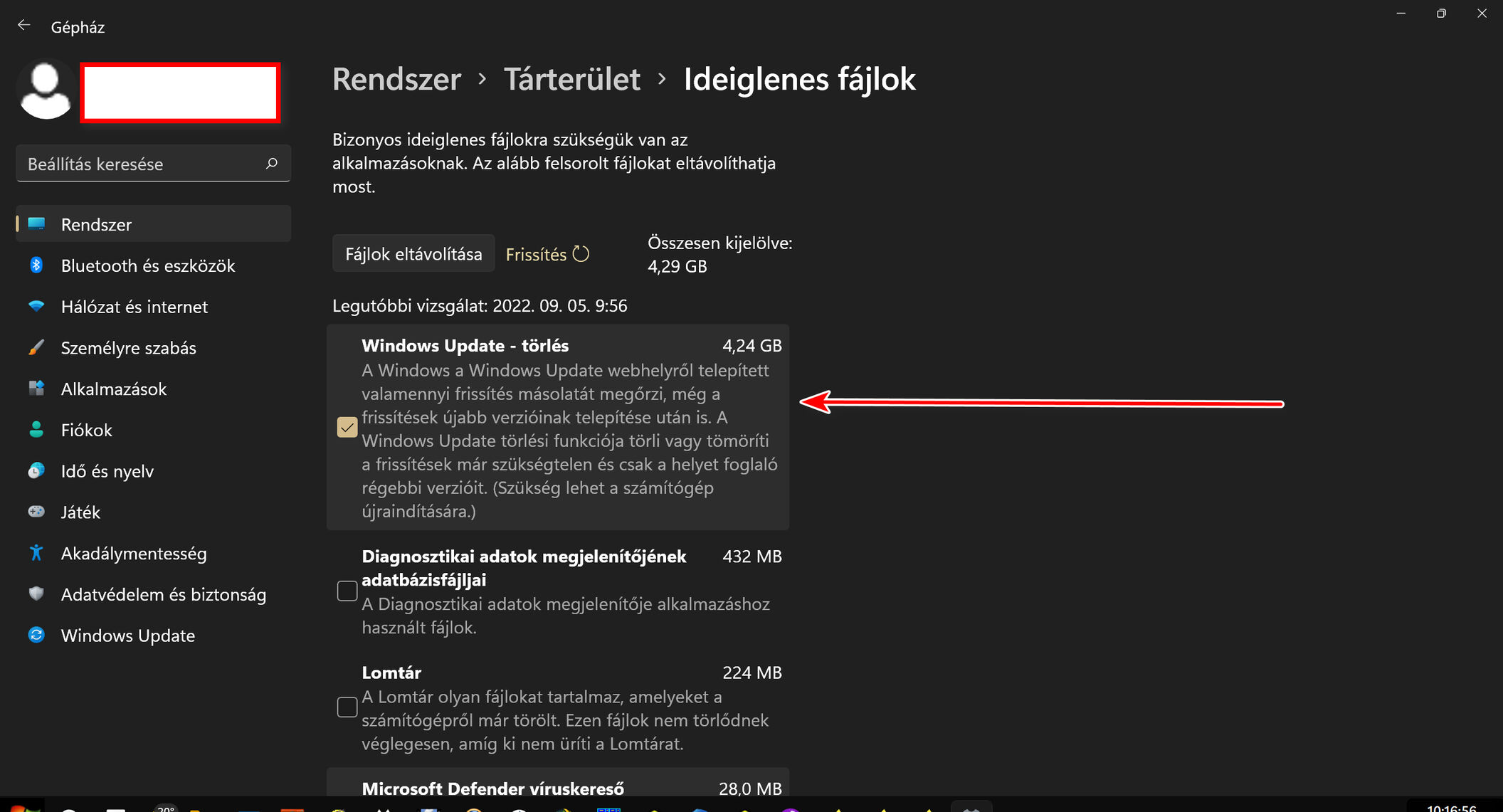Uncheck Windows Update - törlés checkbox
The width and height of the screenshot is (1503, 812).
[347, 428]
